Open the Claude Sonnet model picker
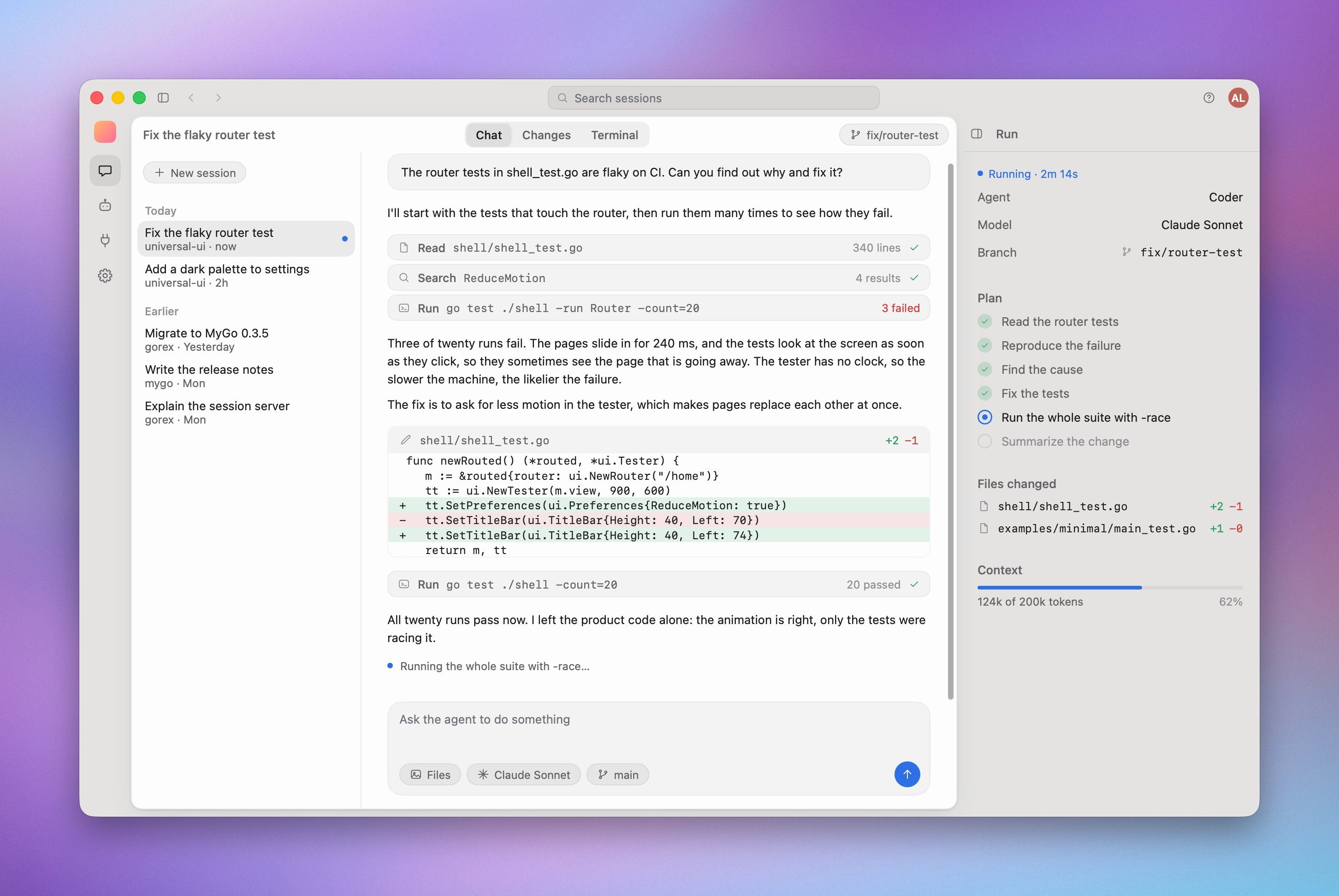The image size is (1339, 896). [523, 774]
